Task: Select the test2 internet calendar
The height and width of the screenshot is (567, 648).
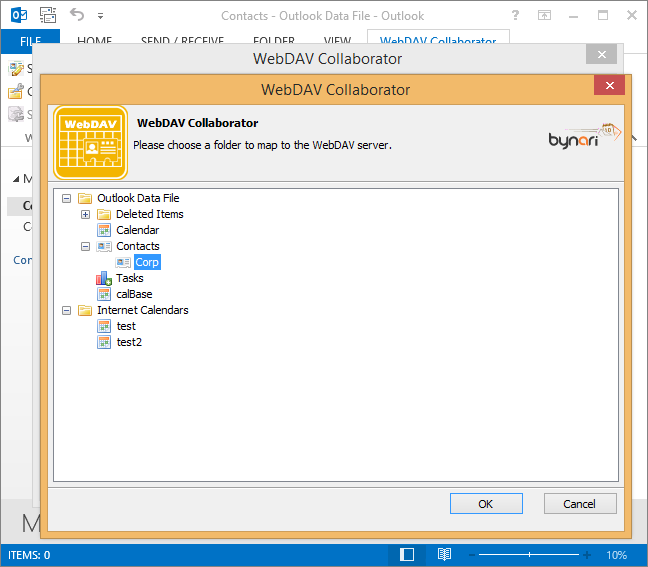Action: [x=129, y=342]
